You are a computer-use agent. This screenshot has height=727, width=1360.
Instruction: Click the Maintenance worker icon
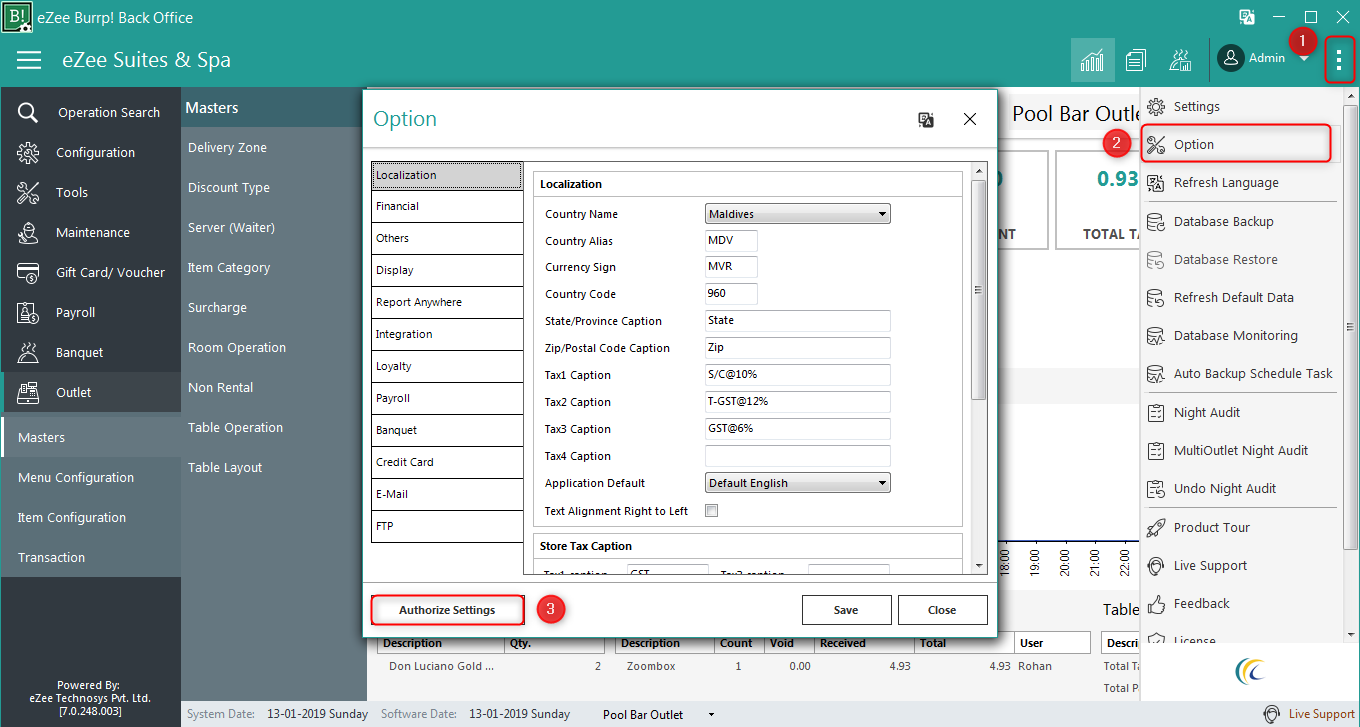(28, 232)
